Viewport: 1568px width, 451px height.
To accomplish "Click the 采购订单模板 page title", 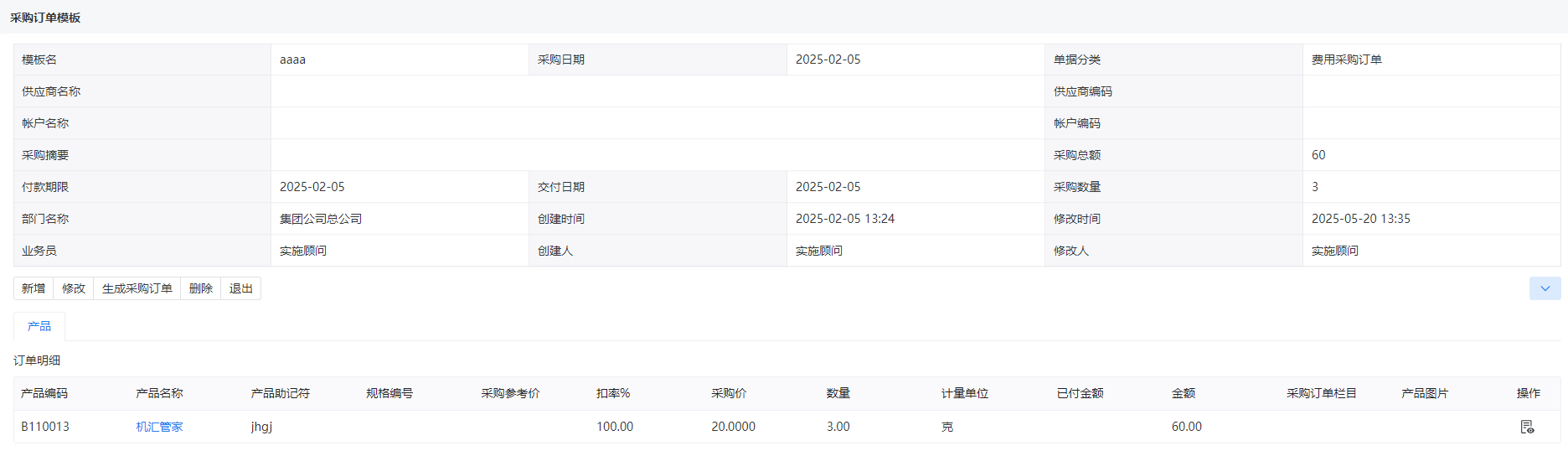I will (45, 18).
